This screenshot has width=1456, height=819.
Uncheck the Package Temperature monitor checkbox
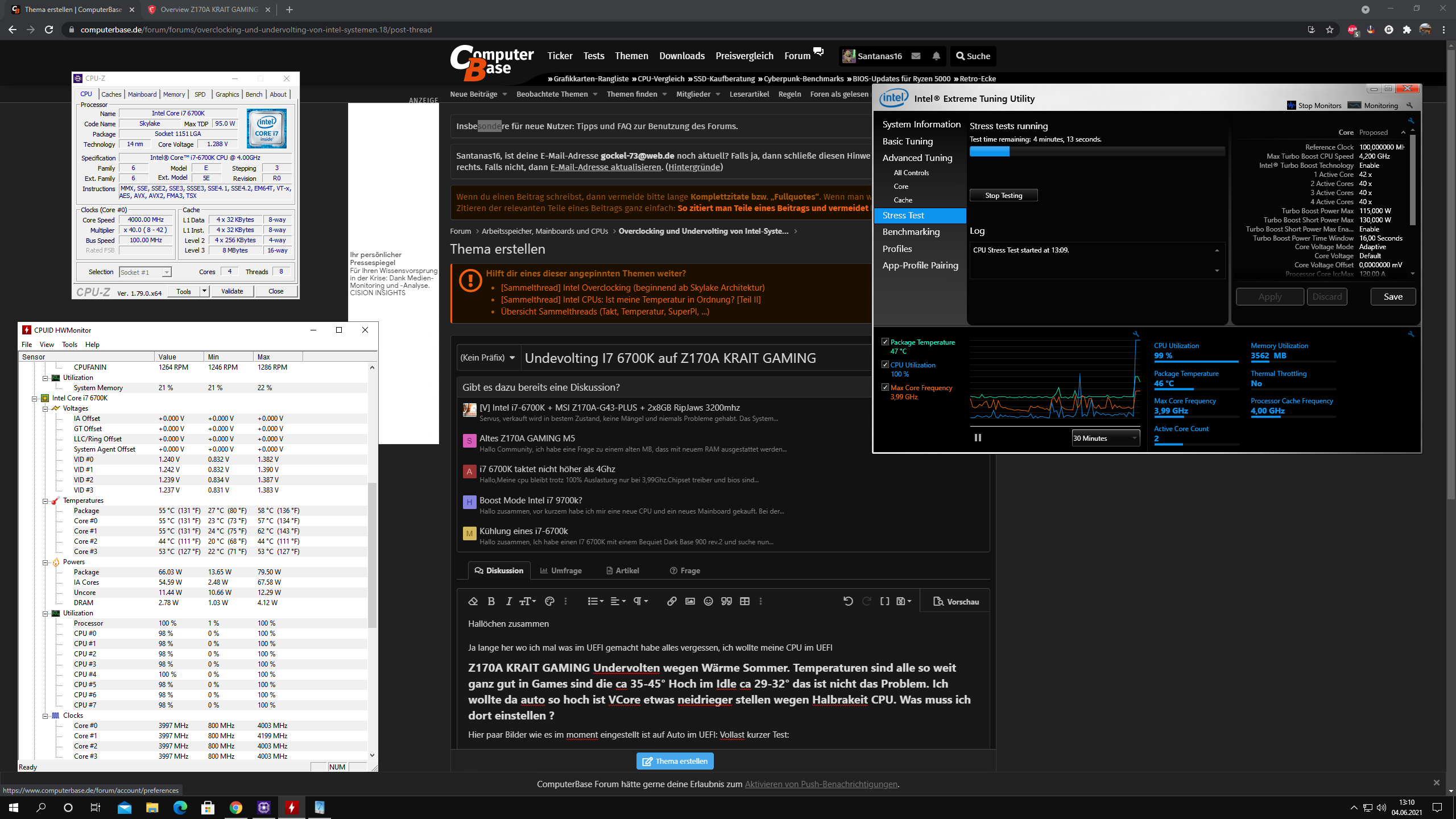coord(885,342)
